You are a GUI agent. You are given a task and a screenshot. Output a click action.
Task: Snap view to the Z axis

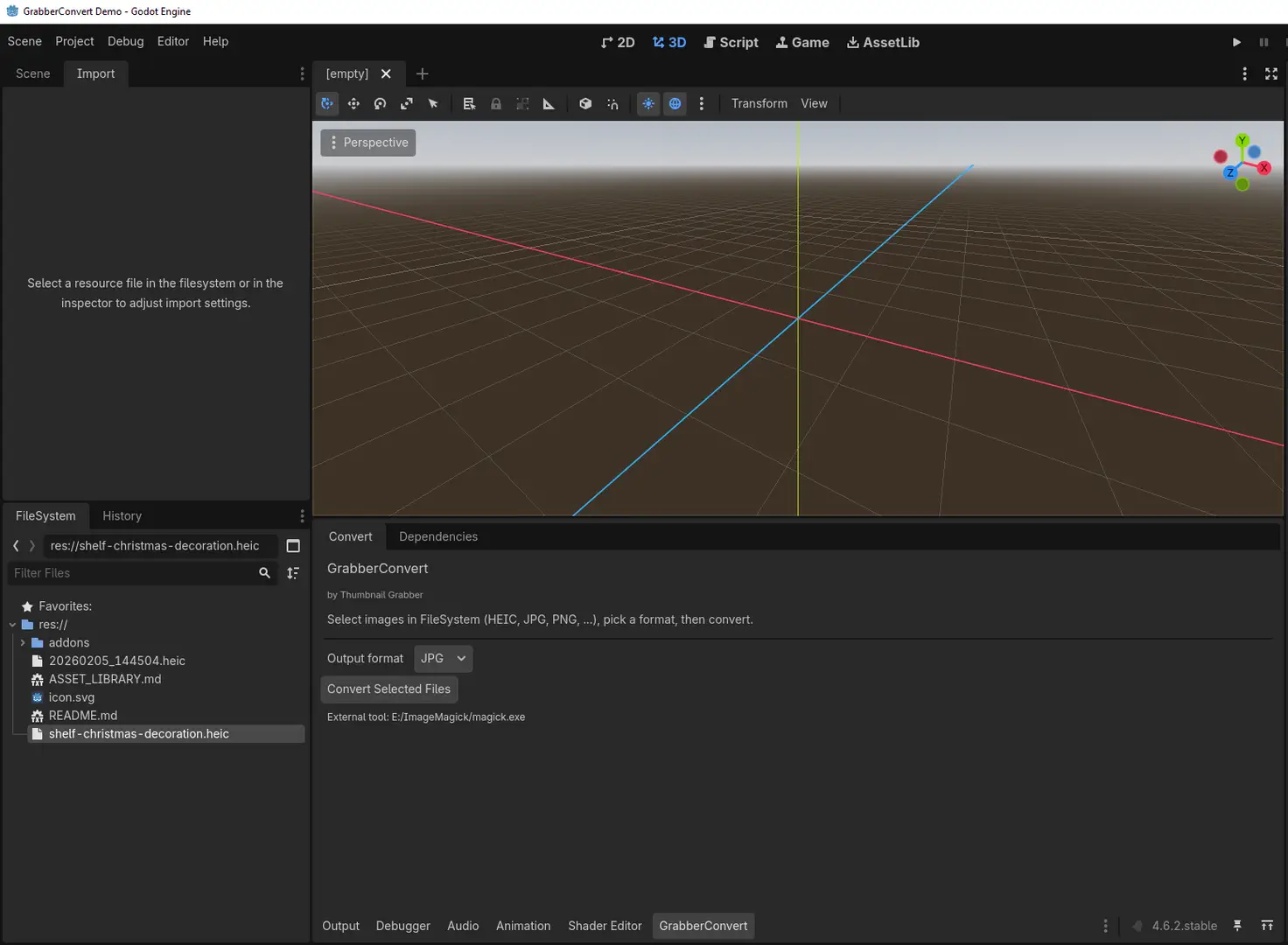pyautogui.click(x=1230, y=172)
